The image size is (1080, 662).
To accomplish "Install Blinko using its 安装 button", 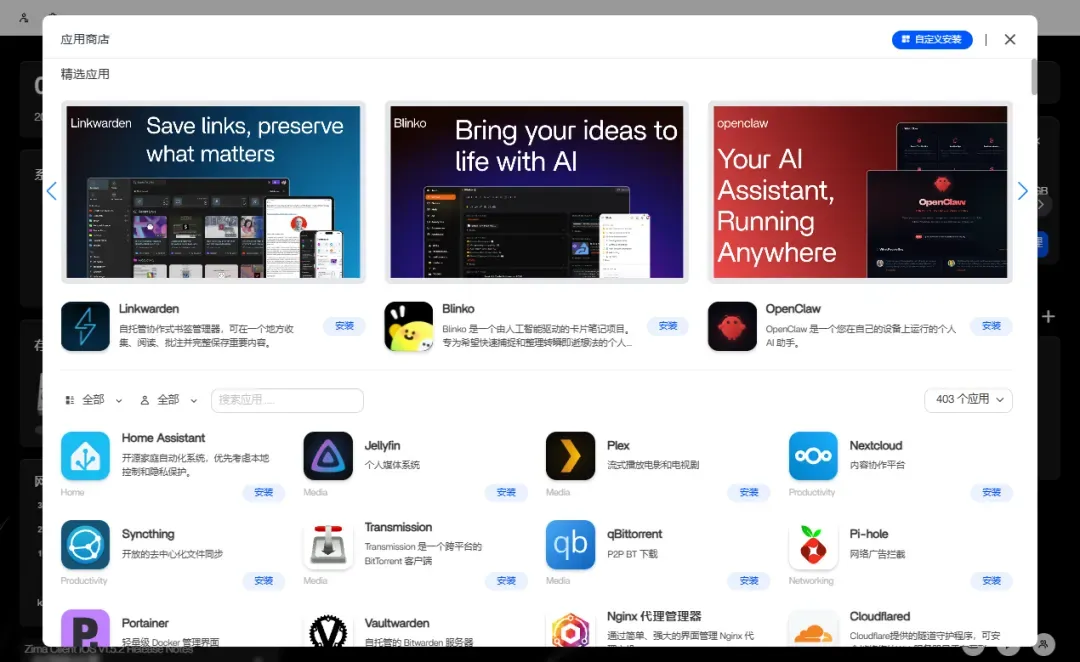I will [667, 326].
